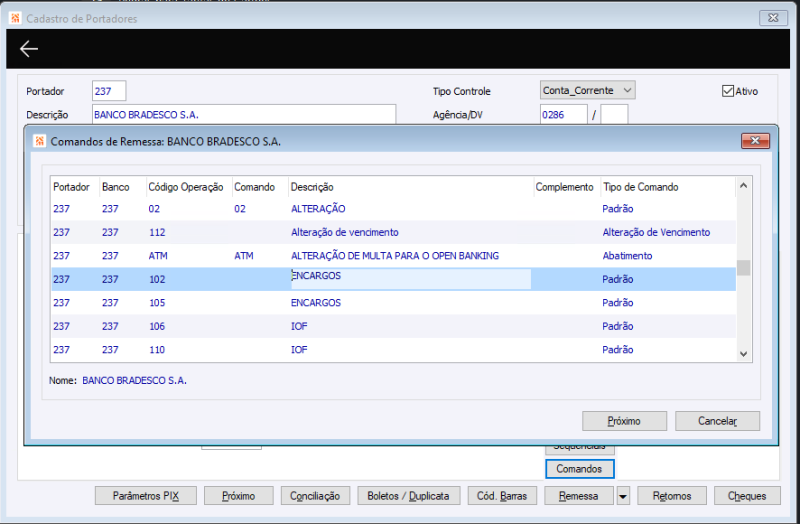
Task: Open Cód. Barras settings
Action: coord(502,496)
